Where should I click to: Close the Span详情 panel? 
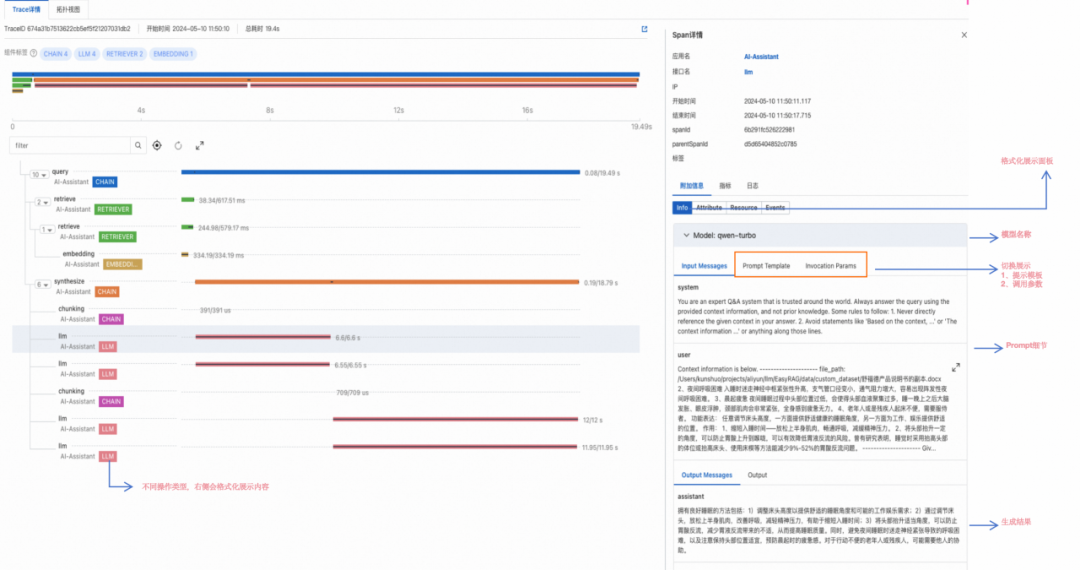coord(964,35)
